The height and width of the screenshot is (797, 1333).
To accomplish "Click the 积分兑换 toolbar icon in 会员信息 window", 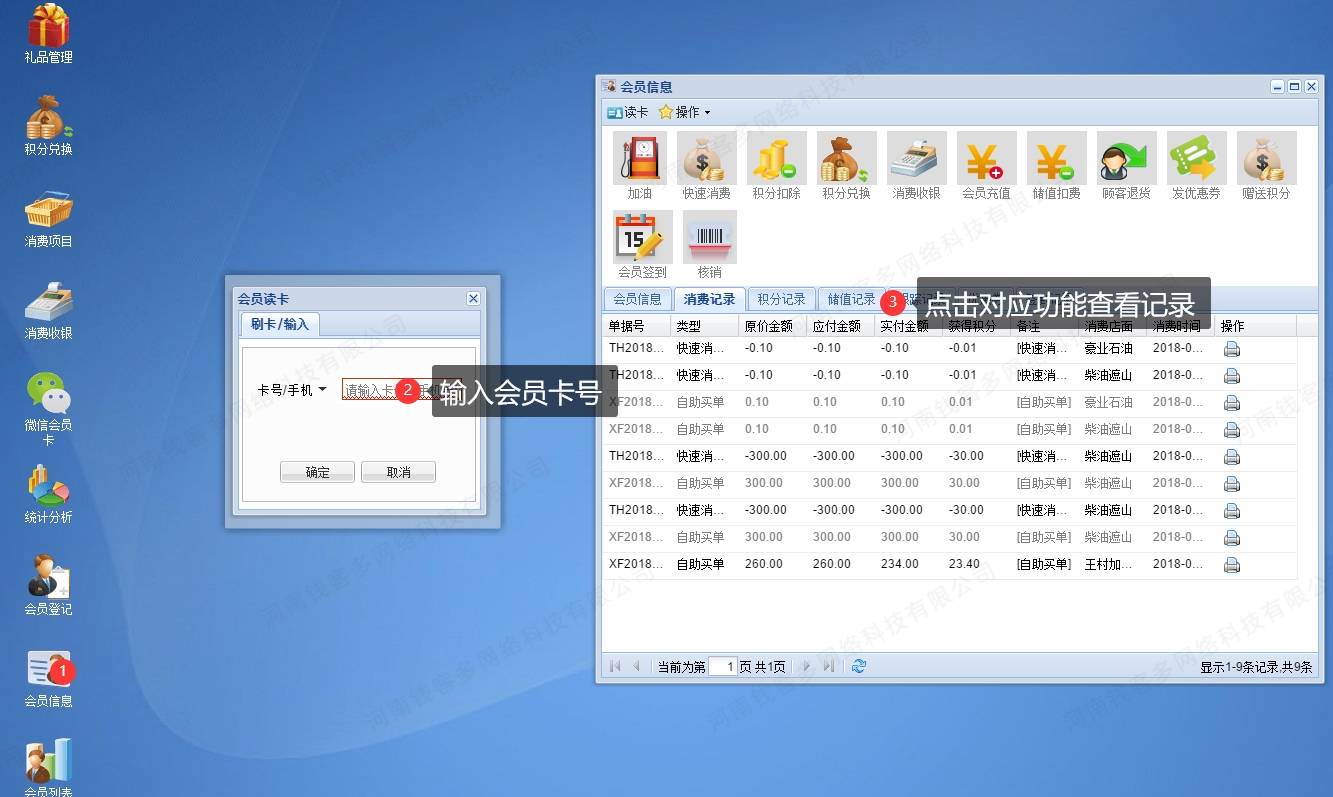I will pos(847,158).
